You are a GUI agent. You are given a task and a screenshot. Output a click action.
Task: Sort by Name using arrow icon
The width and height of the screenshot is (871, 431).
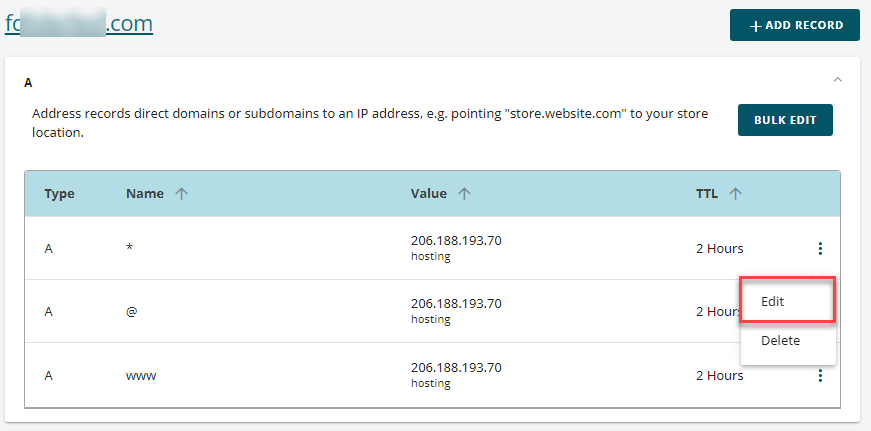182,193
